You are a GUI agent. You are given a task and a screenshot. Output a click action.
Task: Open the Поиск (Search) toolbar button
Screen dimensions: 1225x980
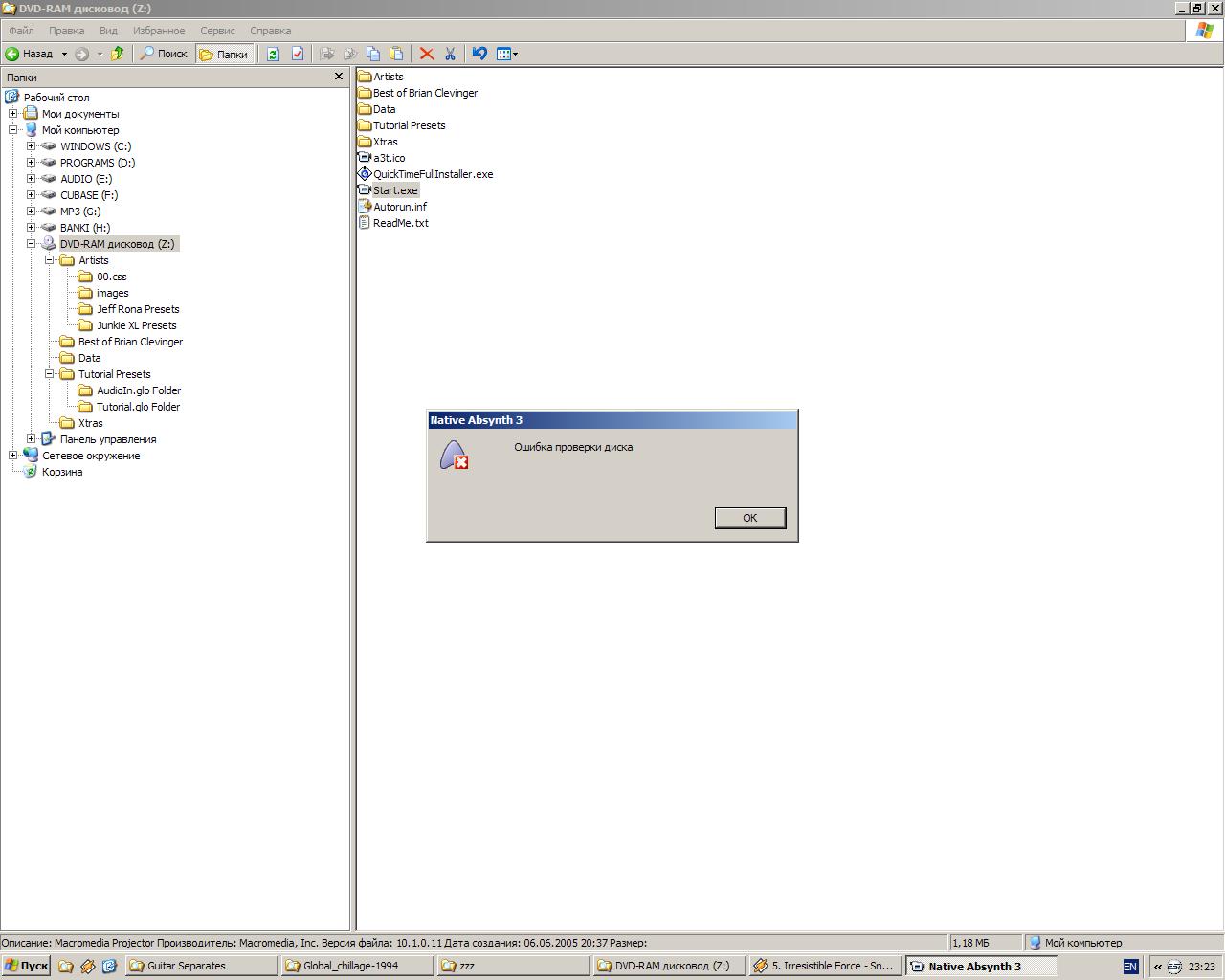(164, 54)
